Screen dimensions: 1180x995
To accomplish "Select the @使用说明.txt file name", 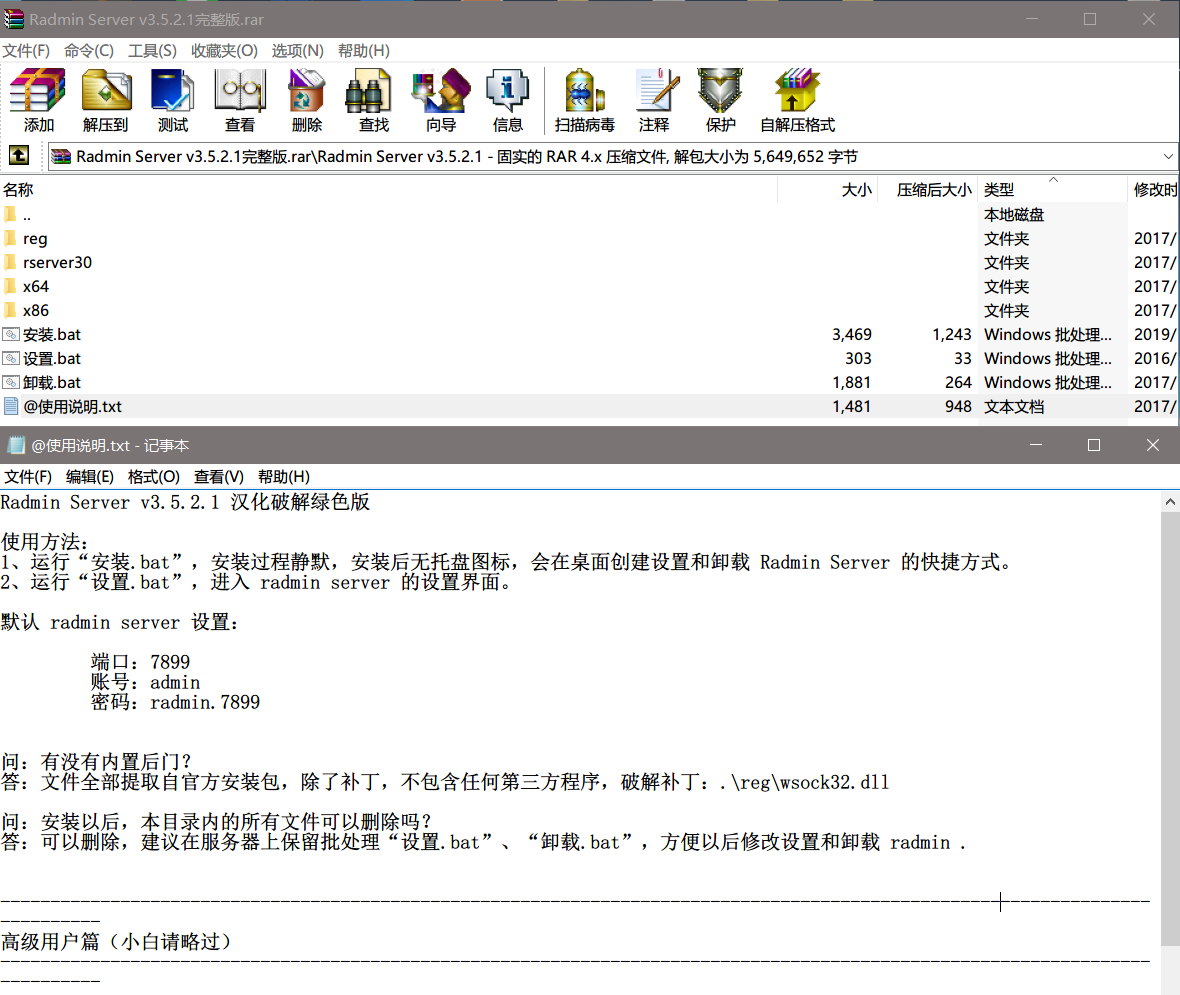I will pyautogui.click(x=72, y=406).
